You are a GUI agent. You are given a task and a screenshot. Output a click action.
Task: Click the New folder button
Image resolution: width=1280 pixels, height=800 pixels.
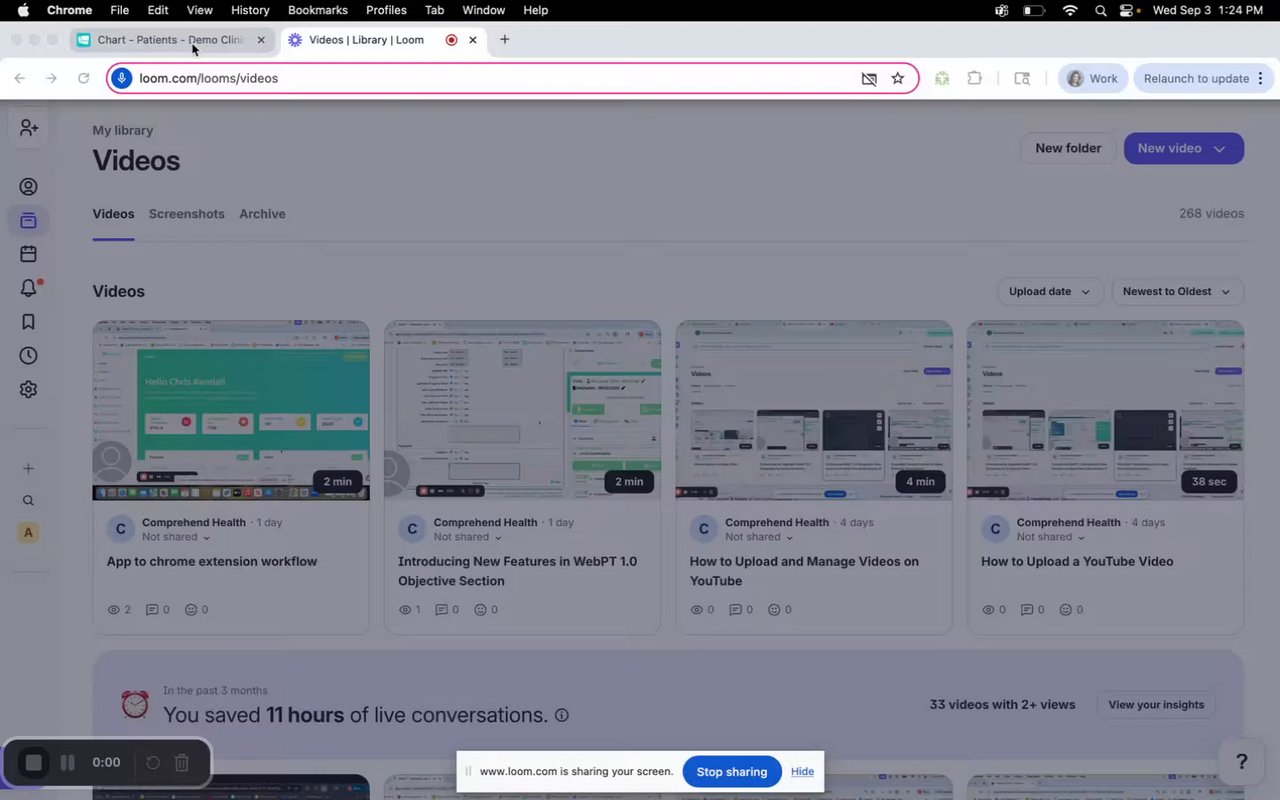[x=1068, y=148]
